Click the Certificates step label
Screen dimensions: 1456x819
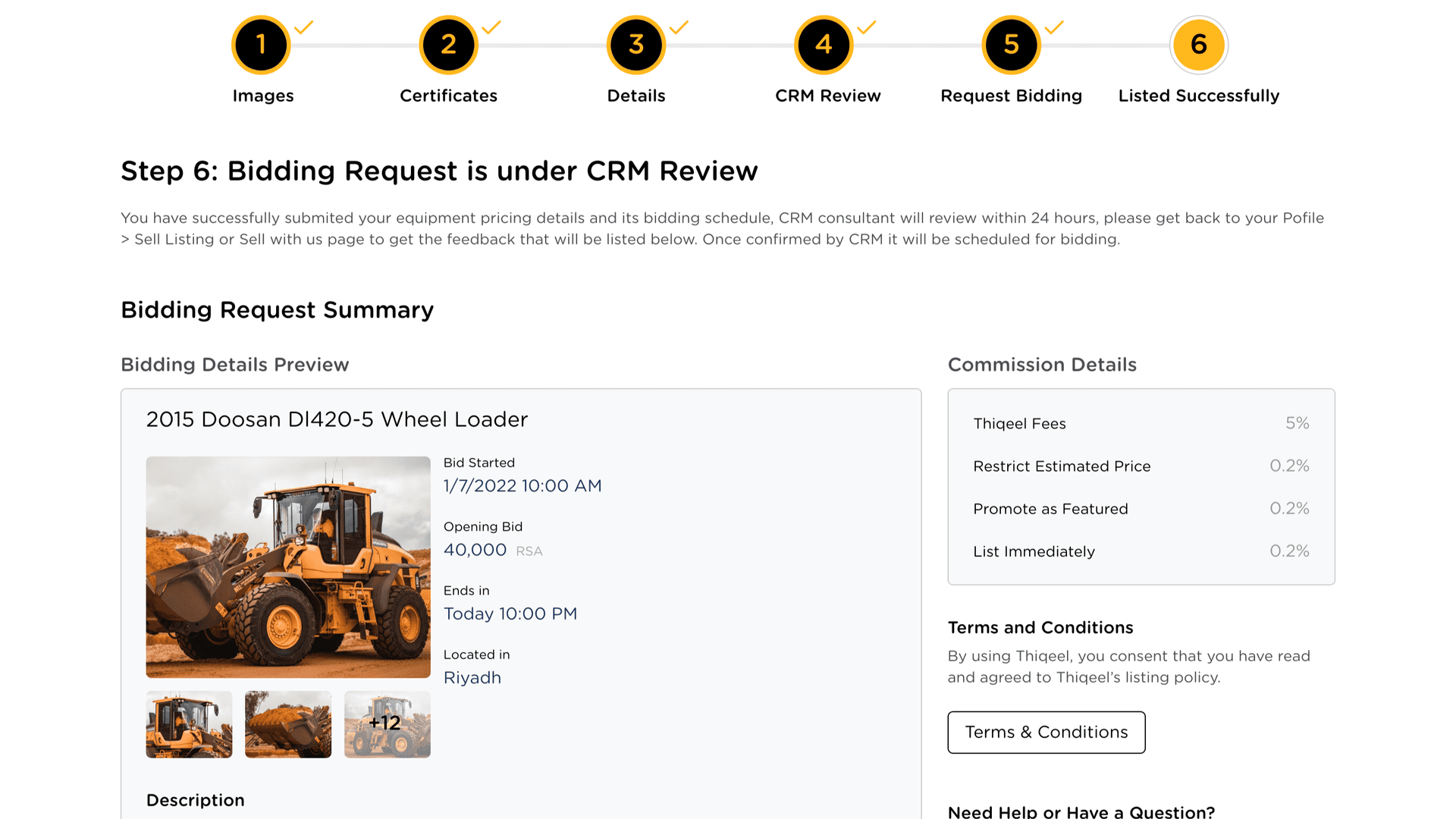(x=448, y=96)
